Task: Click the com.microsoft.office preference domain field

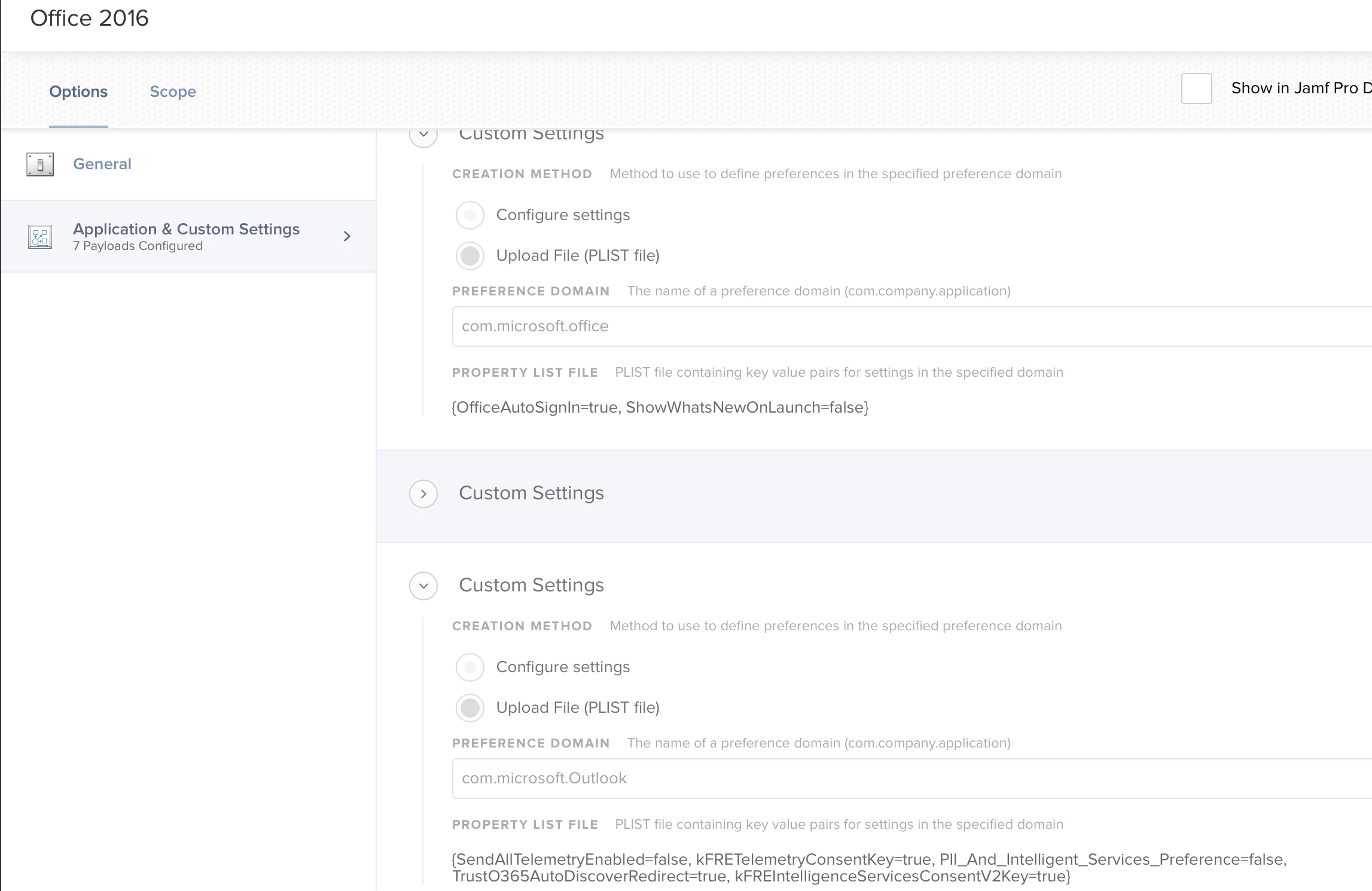Action: coord(912,327)
